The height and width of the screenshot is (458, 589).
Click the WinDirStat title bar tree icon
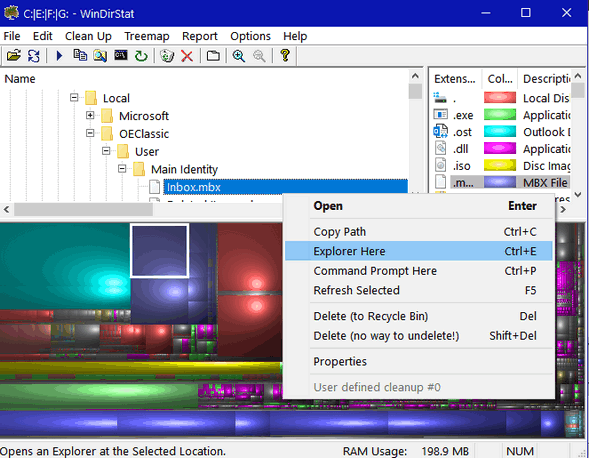(x=11, y=13)
